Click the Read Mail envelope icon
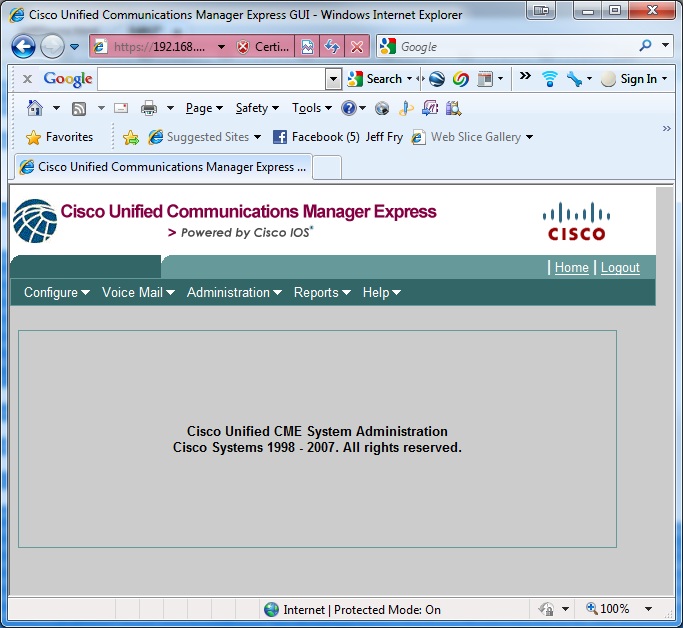 [121, 108]
